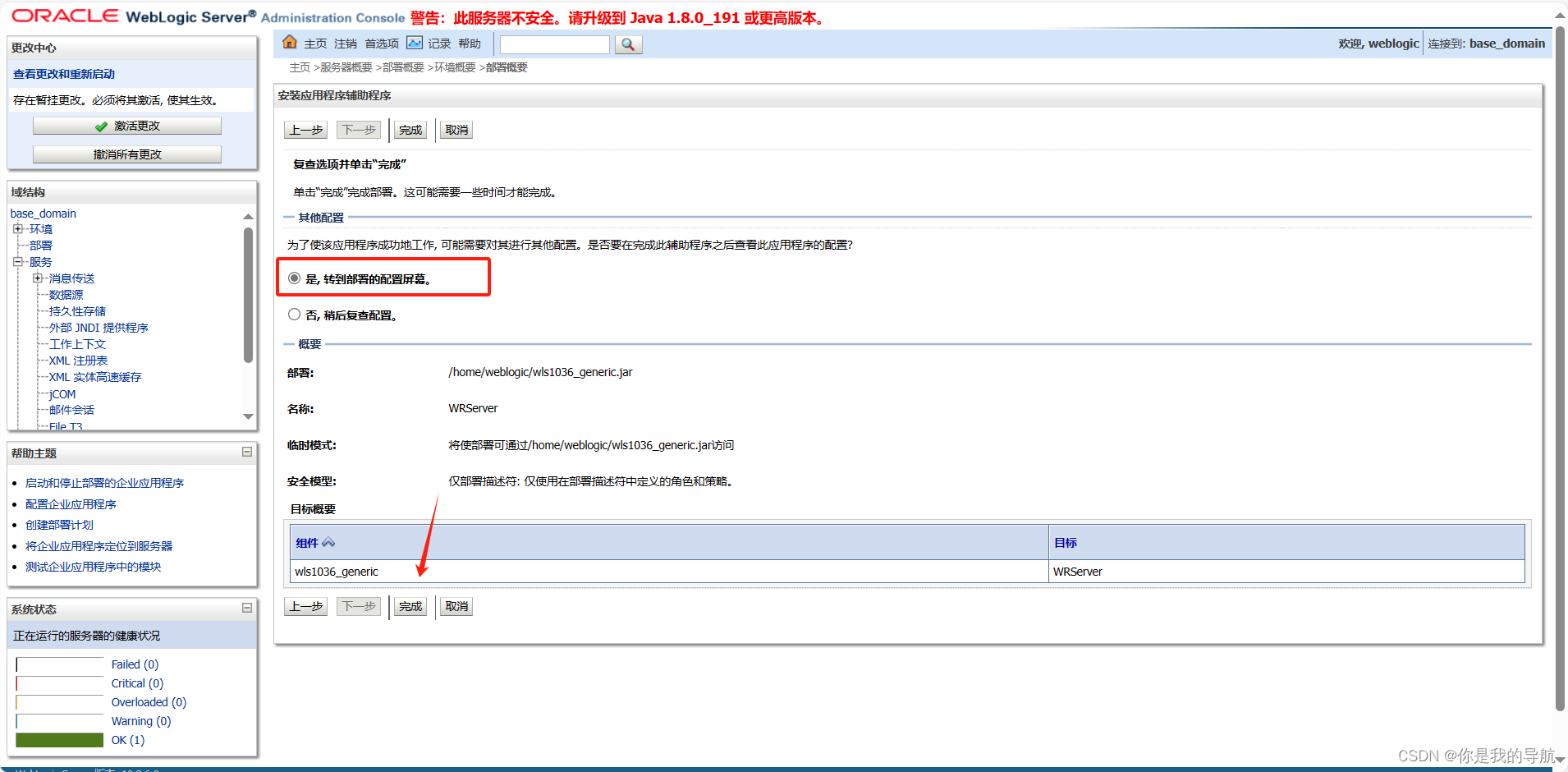Collapse the 系统状态 panel via its minus icon
The height and width of the screenshot is (772, 1568).
pyautogui.click(x=245, y=608)
